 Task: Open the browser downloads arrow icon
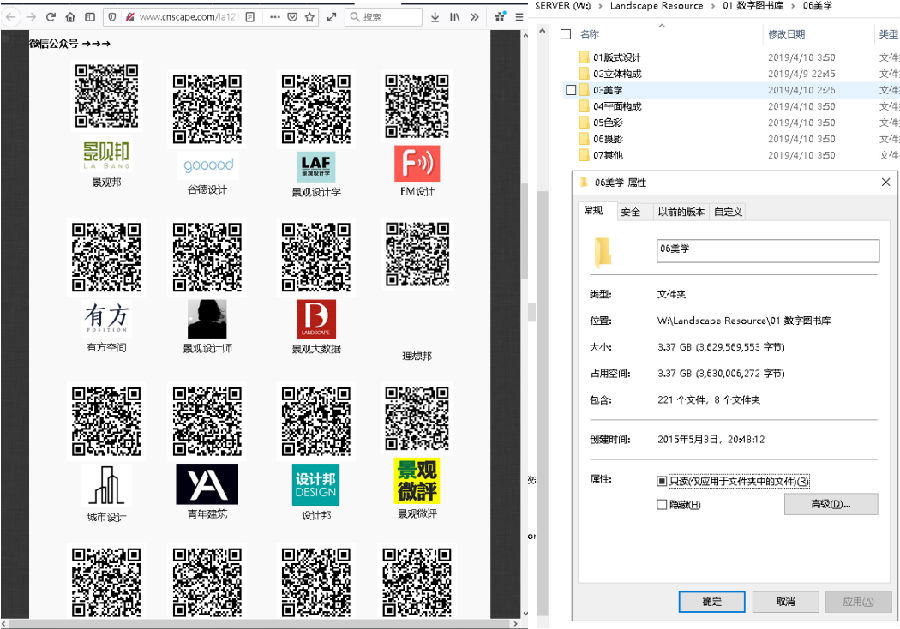435,17
